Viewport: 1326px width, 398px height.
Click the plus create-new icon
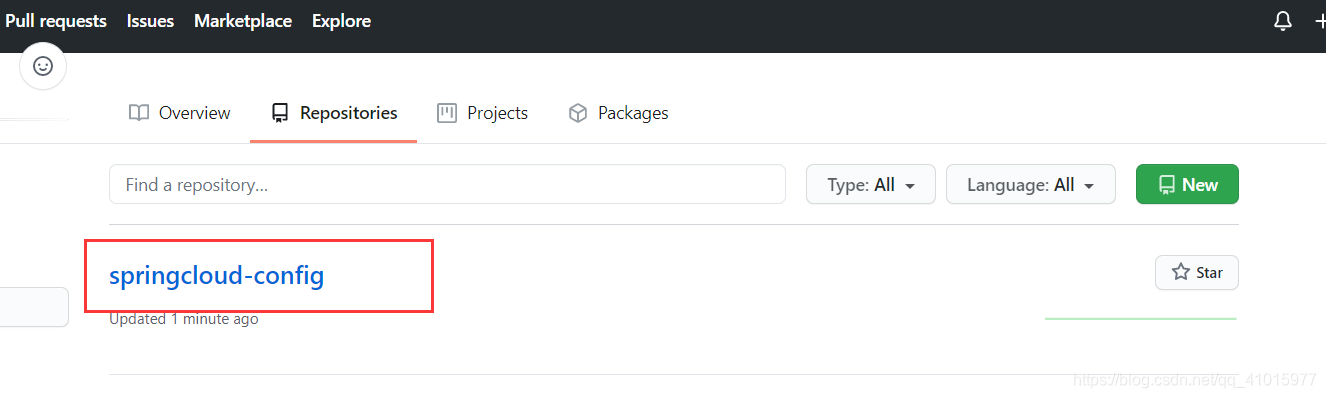pyautogui.click(x=1320, y=21)
